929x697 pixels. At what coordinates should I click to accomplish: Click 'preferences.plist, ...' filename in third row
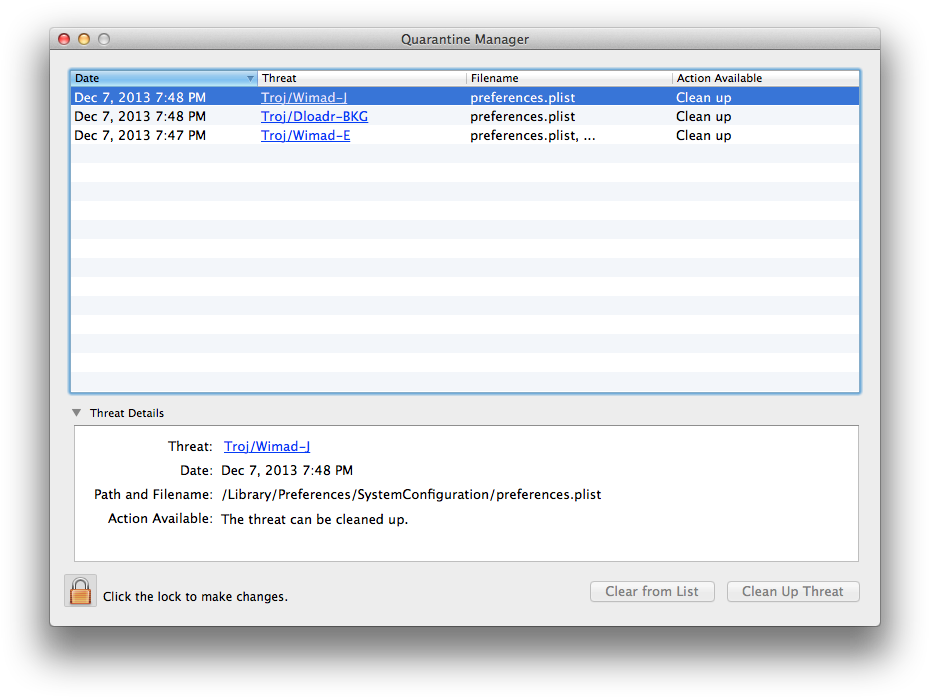coord(532,136)
